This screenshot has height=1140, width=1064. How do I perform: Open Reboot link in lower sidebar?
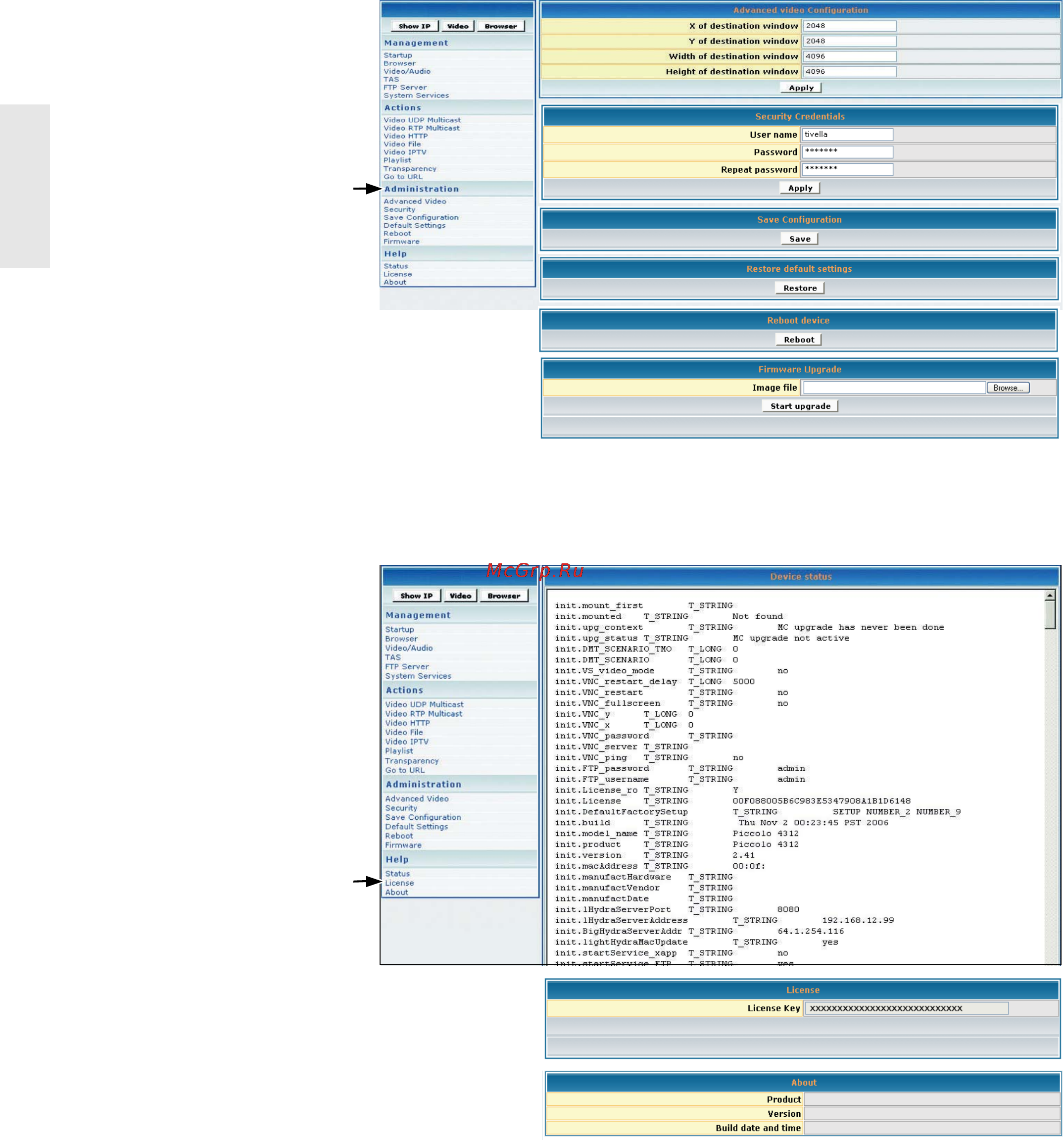click(399, 837)
